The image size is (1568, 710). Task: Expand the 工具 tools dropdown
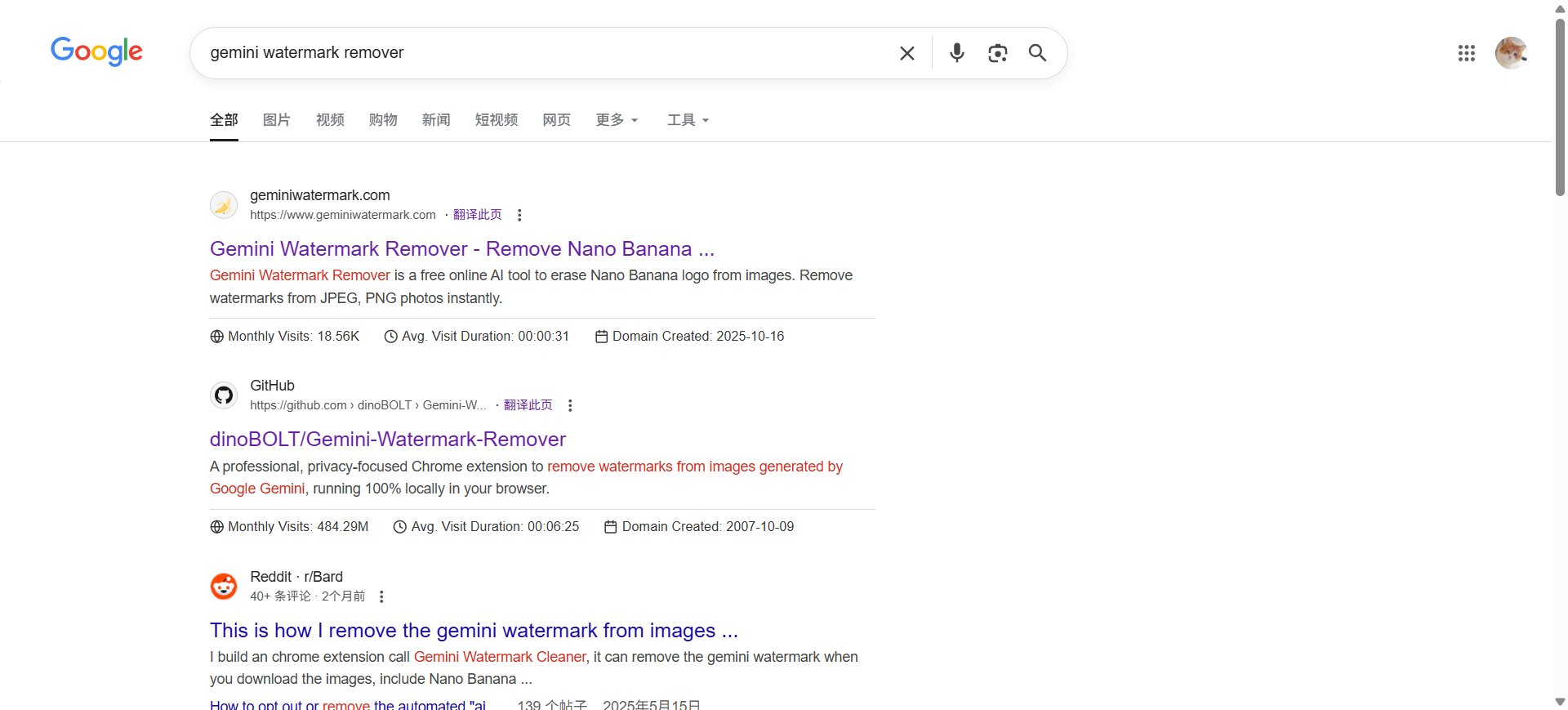point(688,120)
